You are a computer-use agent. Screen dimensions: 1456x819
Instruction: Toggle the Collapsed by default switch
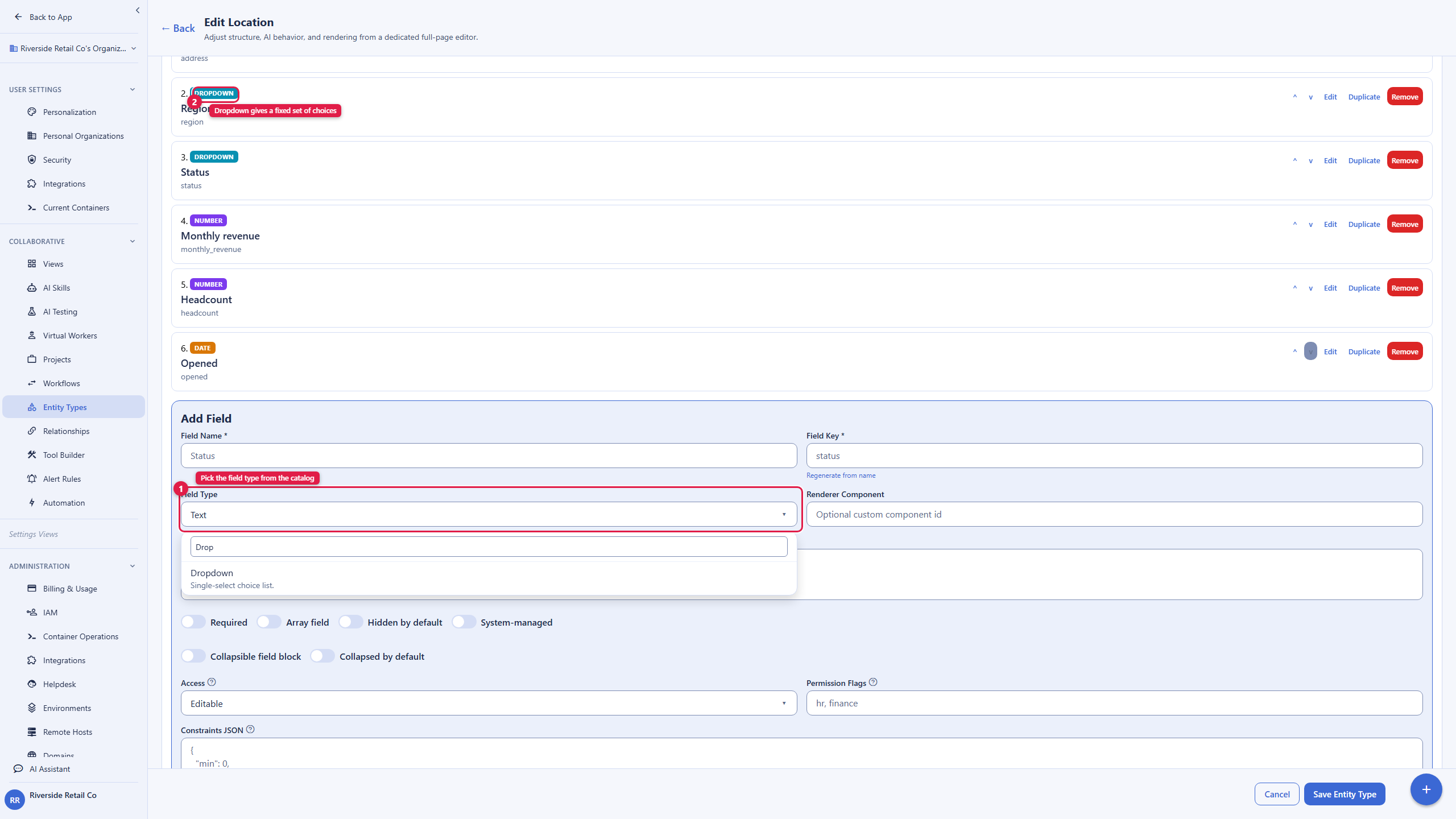(x=322, y=656)
